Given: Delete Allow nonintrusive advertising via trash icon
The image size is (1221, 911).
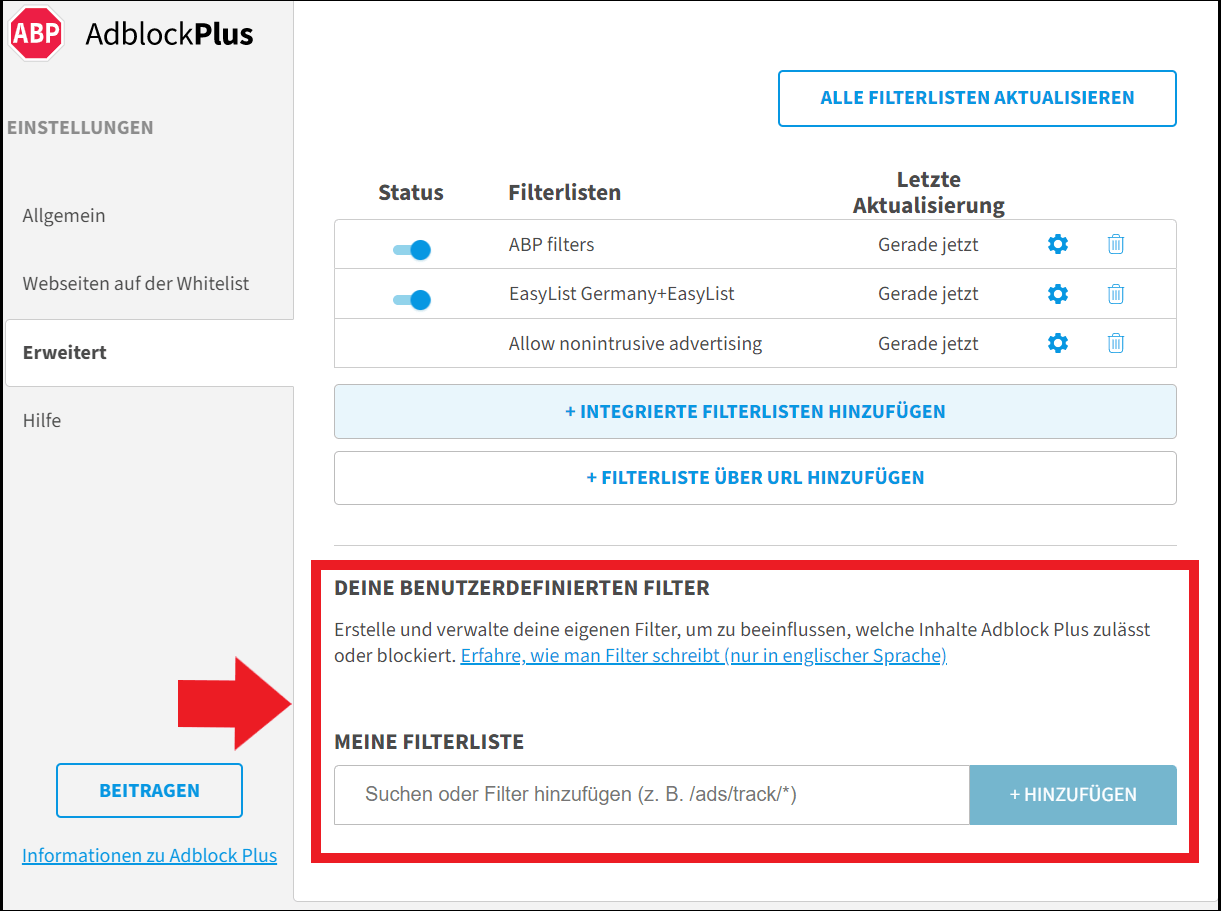Looking at the screenshot, I should pyautogui.click(x=1116, y=343).
